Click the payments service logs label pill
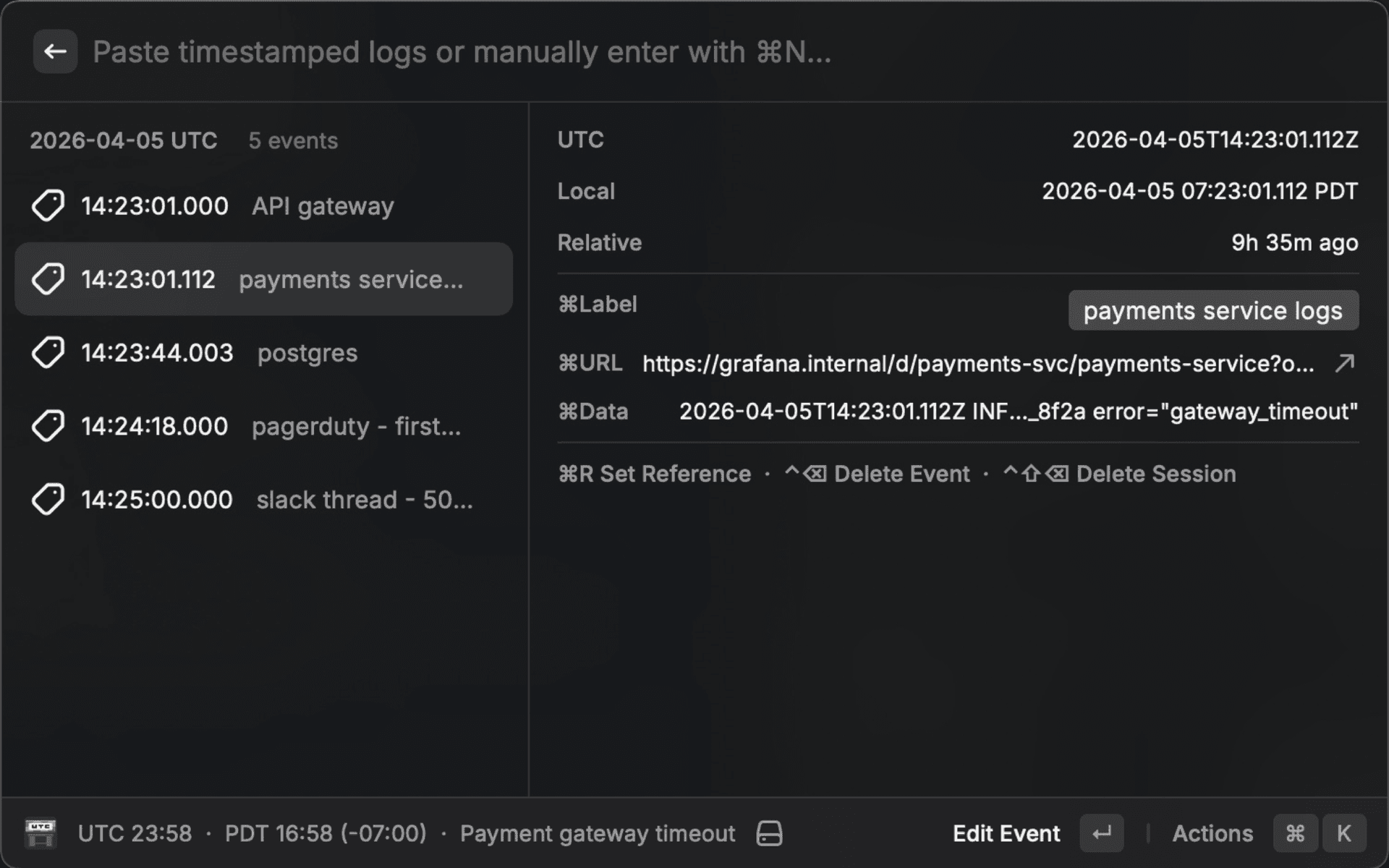The image size is (1389, 868). [x=1212, y=310]
